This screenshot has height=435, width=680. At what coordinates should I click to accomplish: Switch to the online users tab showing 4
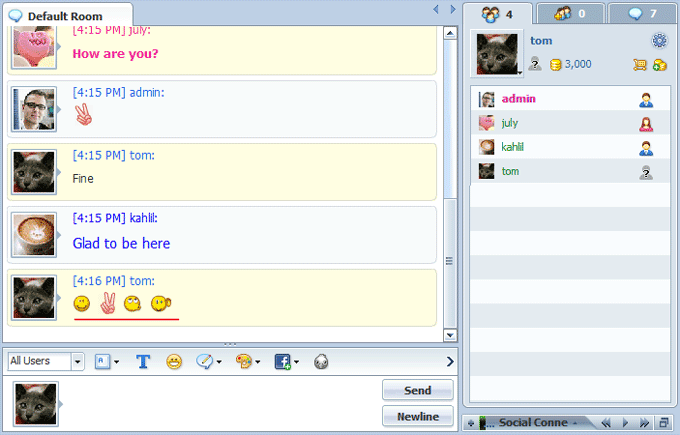point(495,14)
